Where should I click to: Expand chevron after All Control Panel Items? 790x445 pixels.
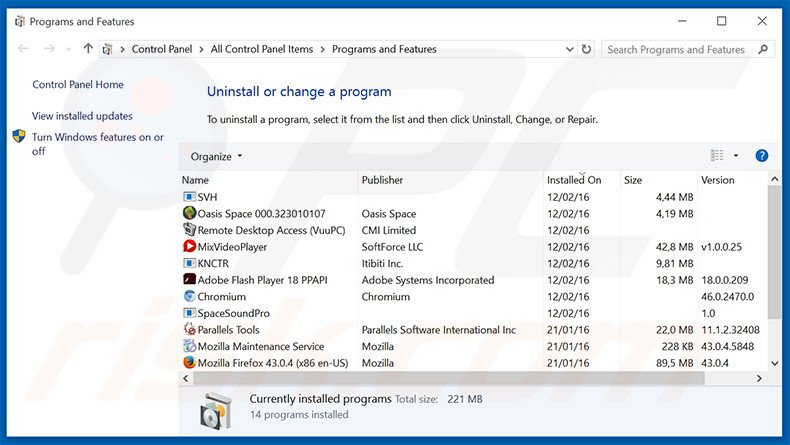coord(322,49)
